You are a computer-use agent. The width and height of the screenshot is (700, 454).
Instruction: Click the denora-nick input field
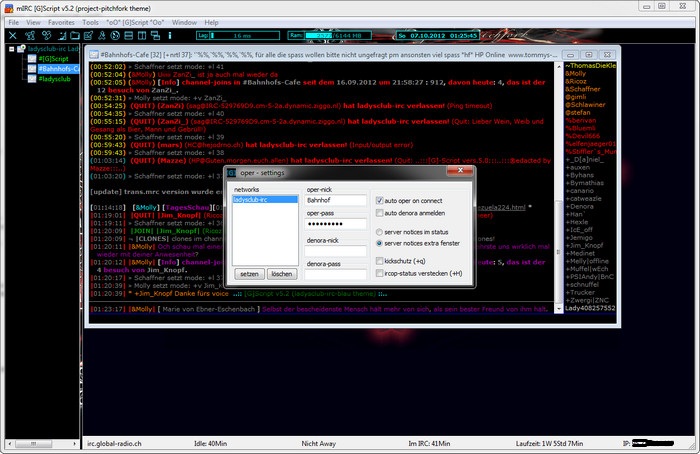(x=335, y=251)
